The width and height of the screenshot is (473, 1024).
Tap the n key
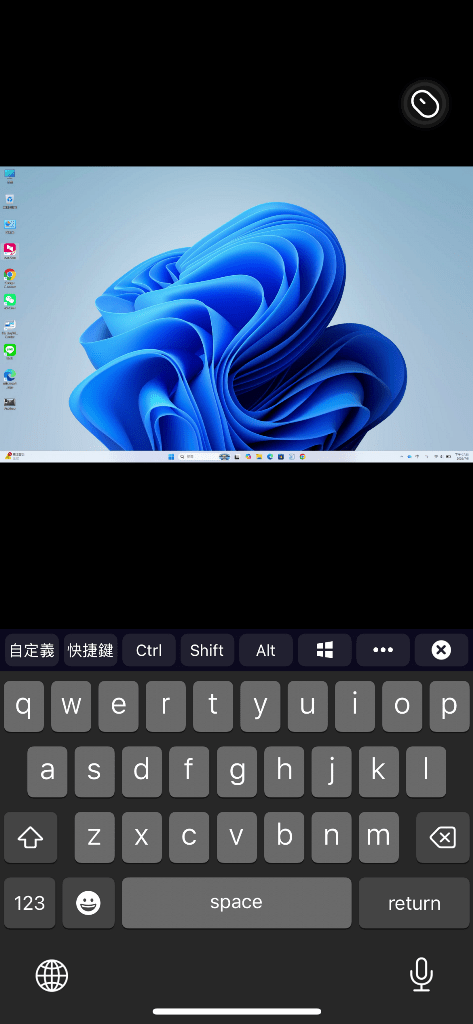pyautogui.click(x=331, y=837)
